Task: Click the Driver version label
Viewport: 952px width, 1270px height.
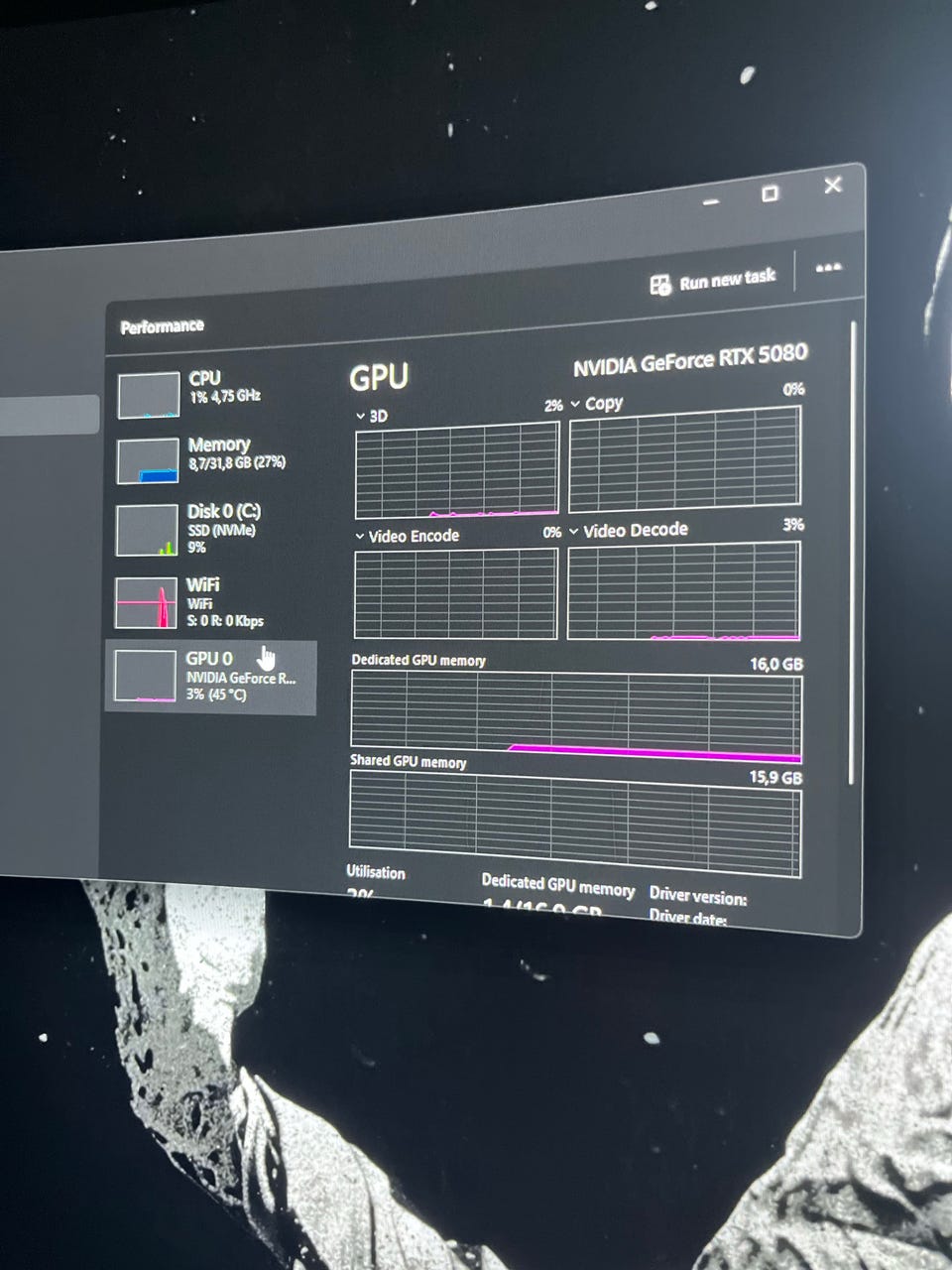Action: [698, 895]
